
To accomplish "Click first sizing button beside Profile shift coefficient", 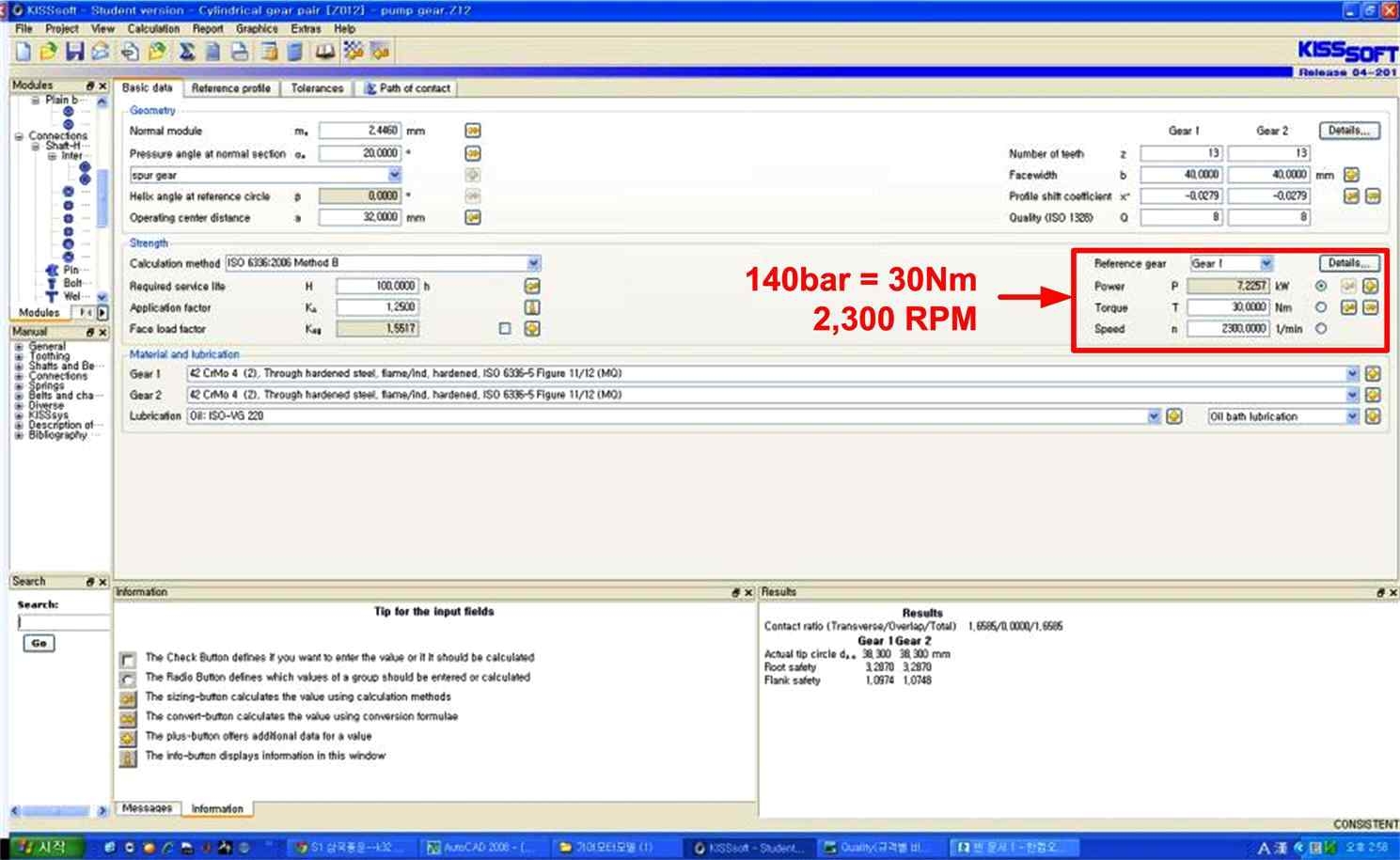I will 1351,196.
